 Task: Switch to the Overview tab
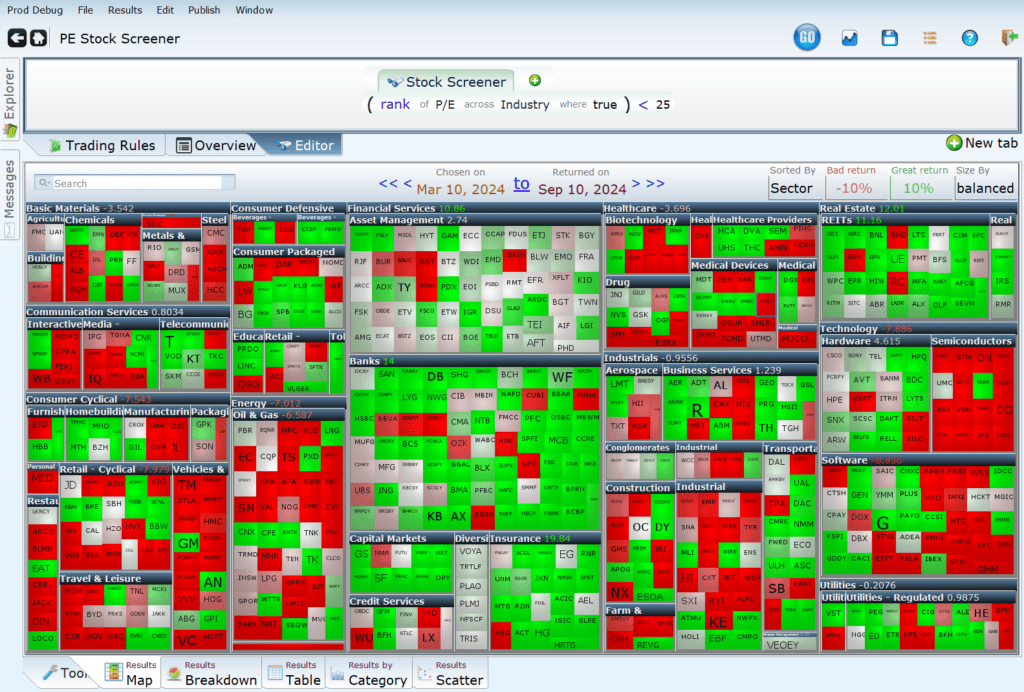216,146
